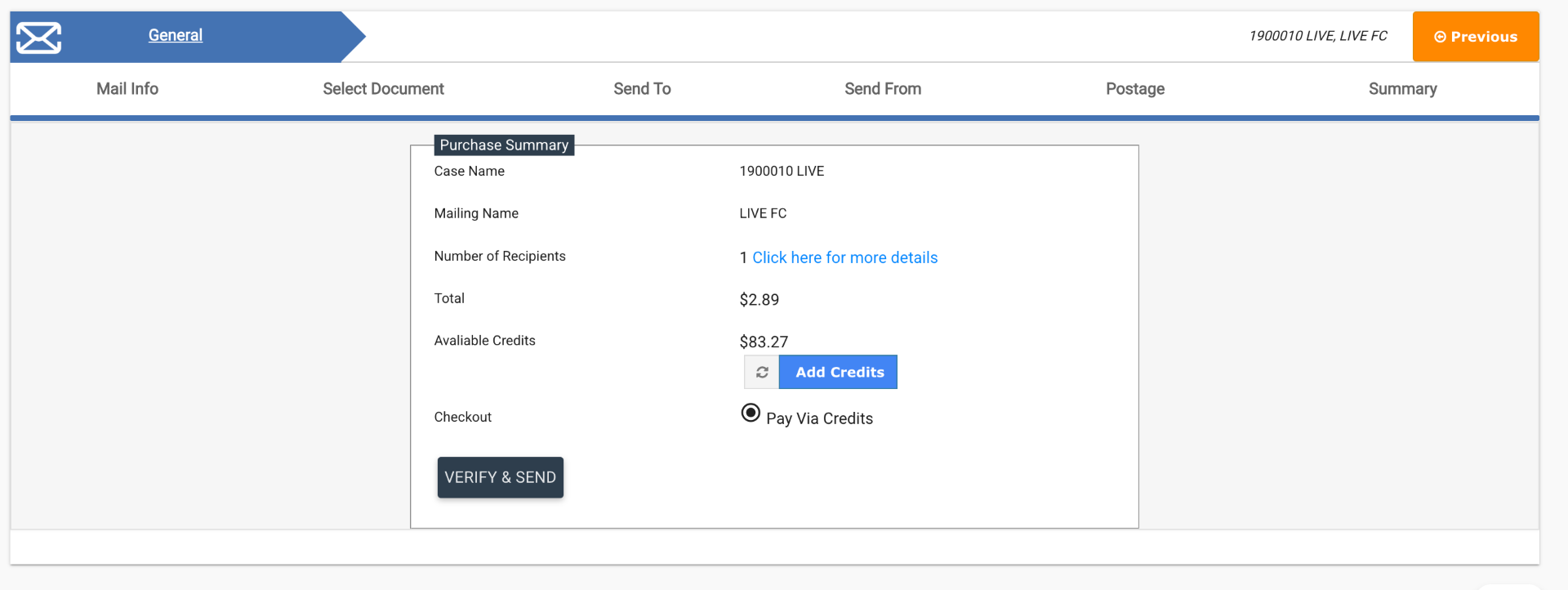1568x590 pixels.
Task: Switch to the Mail Info tab
Action: coord(127,89)
